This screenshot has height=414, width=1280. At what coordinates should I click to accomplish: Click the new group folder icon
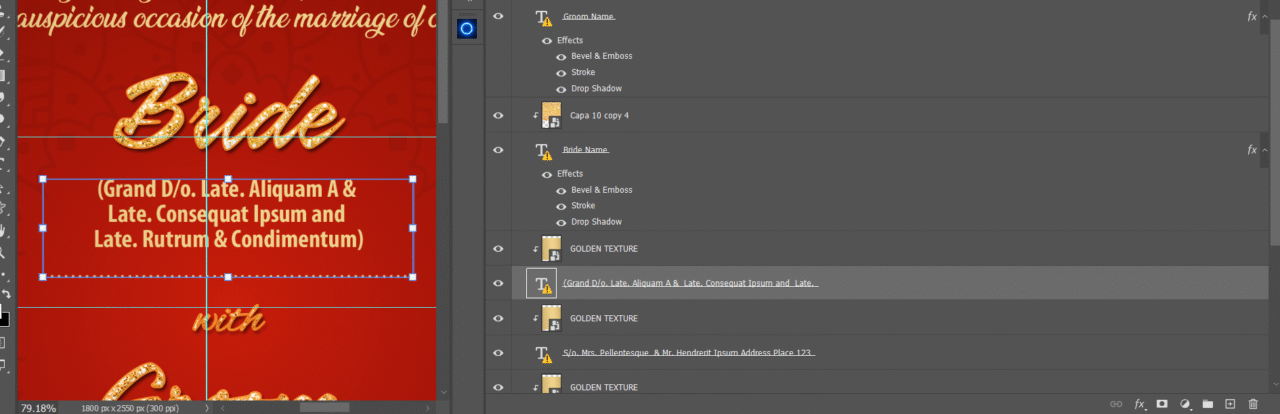tap(1207, 404)
